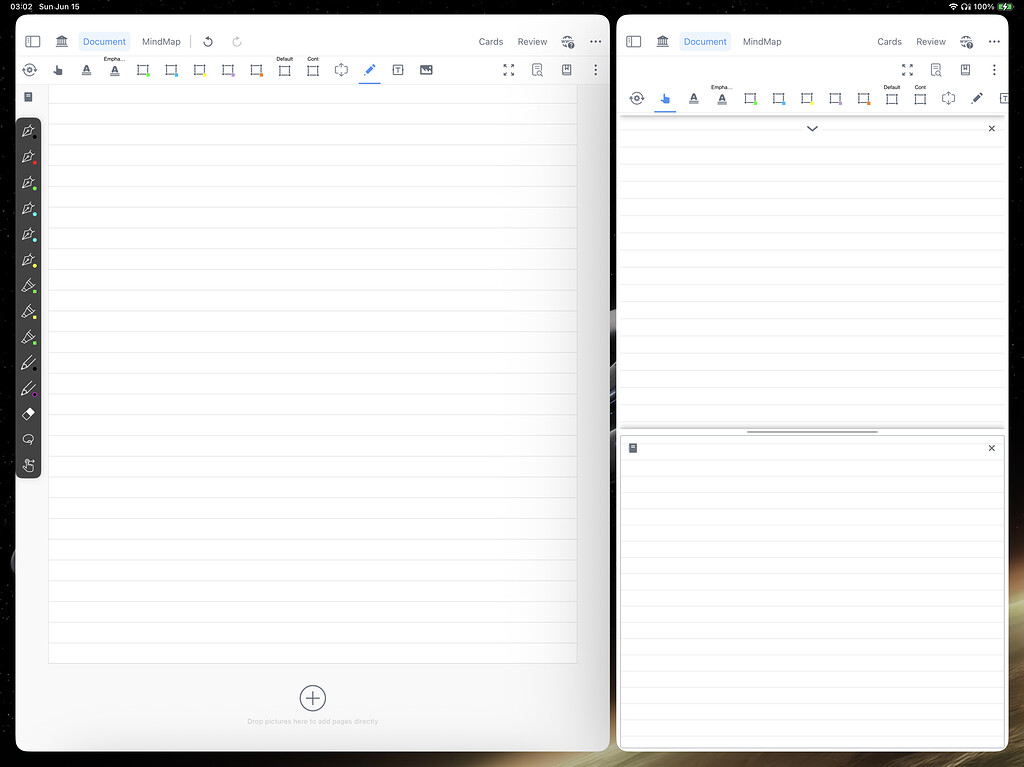This screenshot has height=767, width=1024.
Task: Open the horizontal three-dots menu in left window
Action: tap(596, 42)
